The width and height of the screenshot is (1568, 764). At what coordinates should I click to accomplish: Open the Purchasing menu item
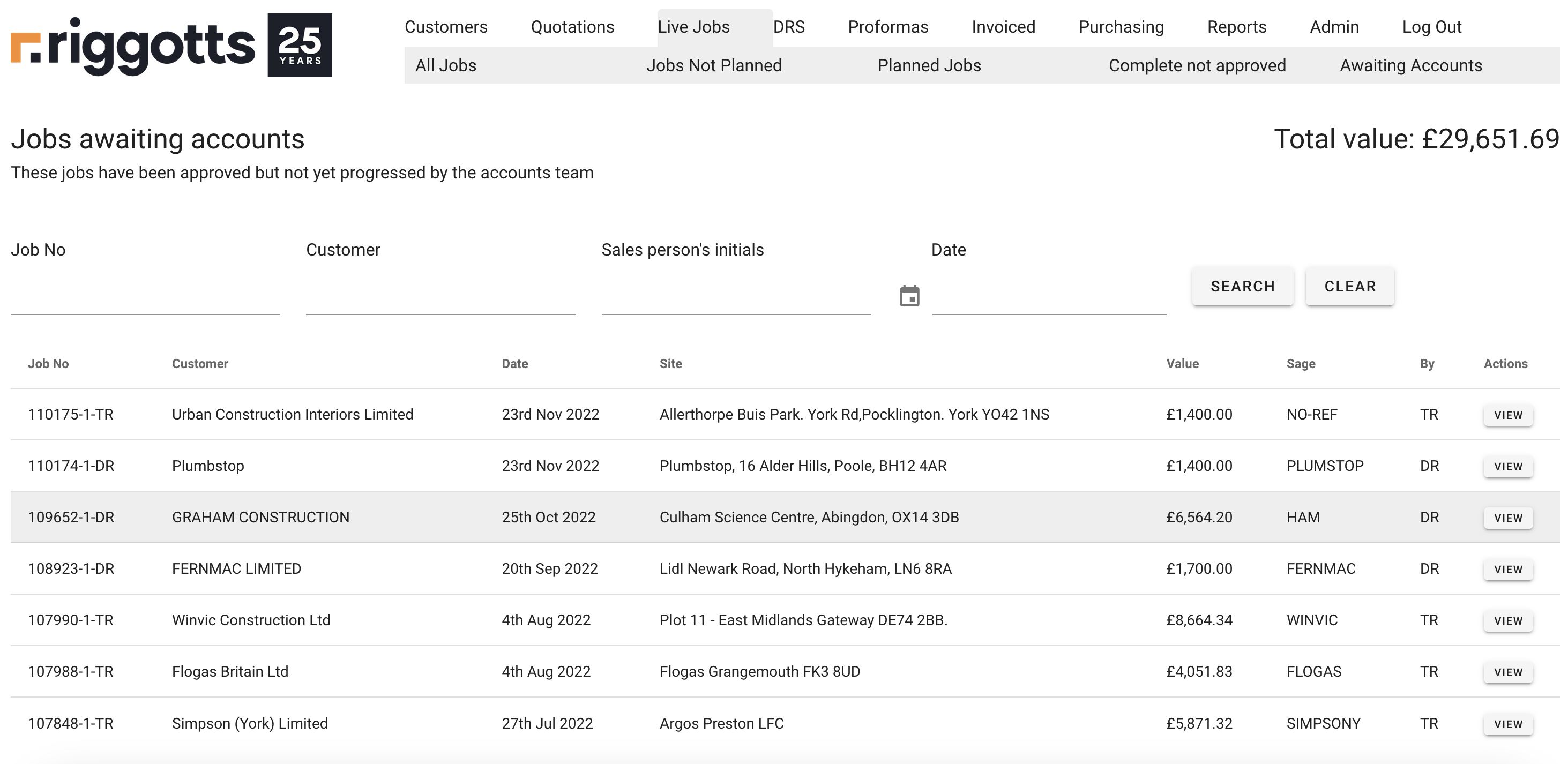[x=1121, y=27]
